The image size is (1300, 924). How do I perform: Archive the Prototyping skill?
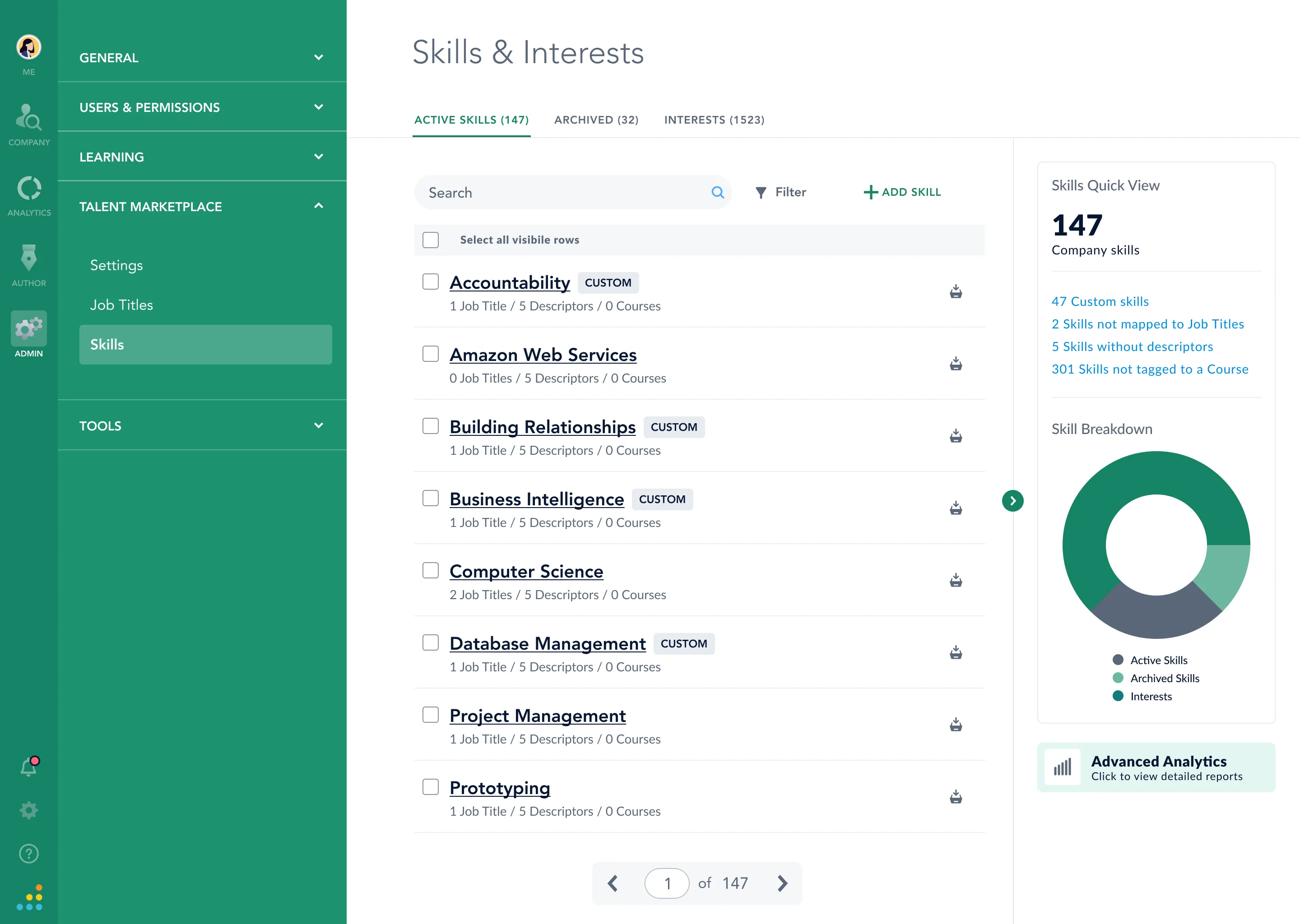point(956,797)
